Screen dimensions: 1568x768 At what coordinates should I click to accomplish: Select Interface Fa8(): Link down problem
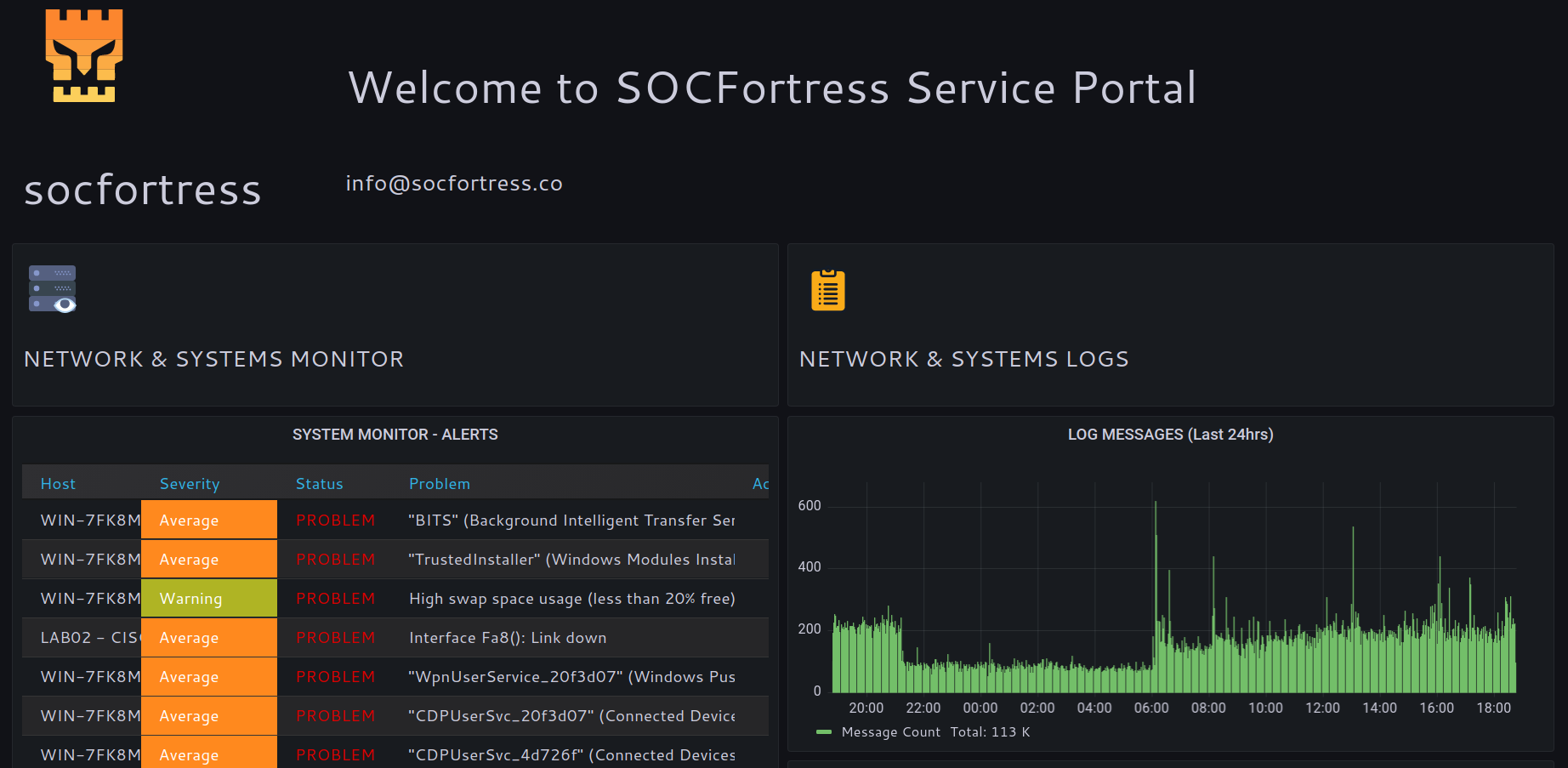click(x=508, y=638)
